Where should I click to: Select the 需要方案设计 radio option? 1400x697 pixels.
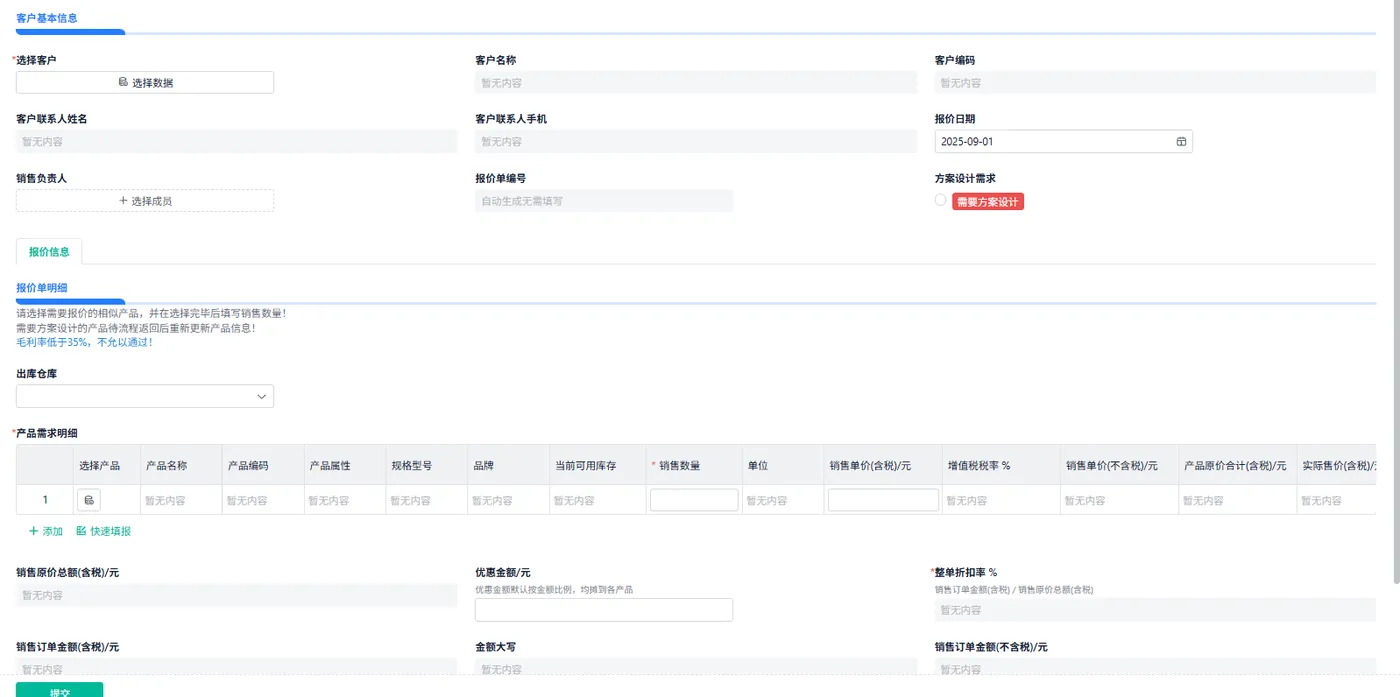point(940,200)
